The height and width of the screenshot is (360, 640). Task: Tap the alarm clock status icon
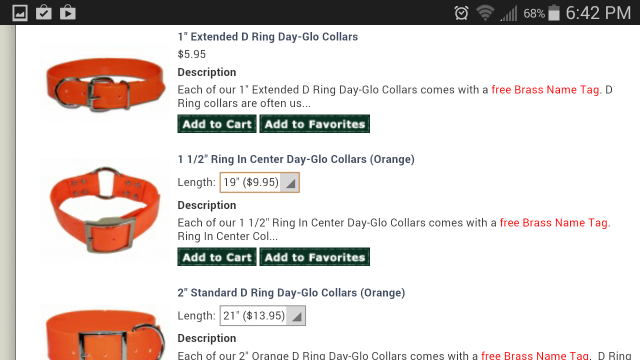(x=461, y=13)
